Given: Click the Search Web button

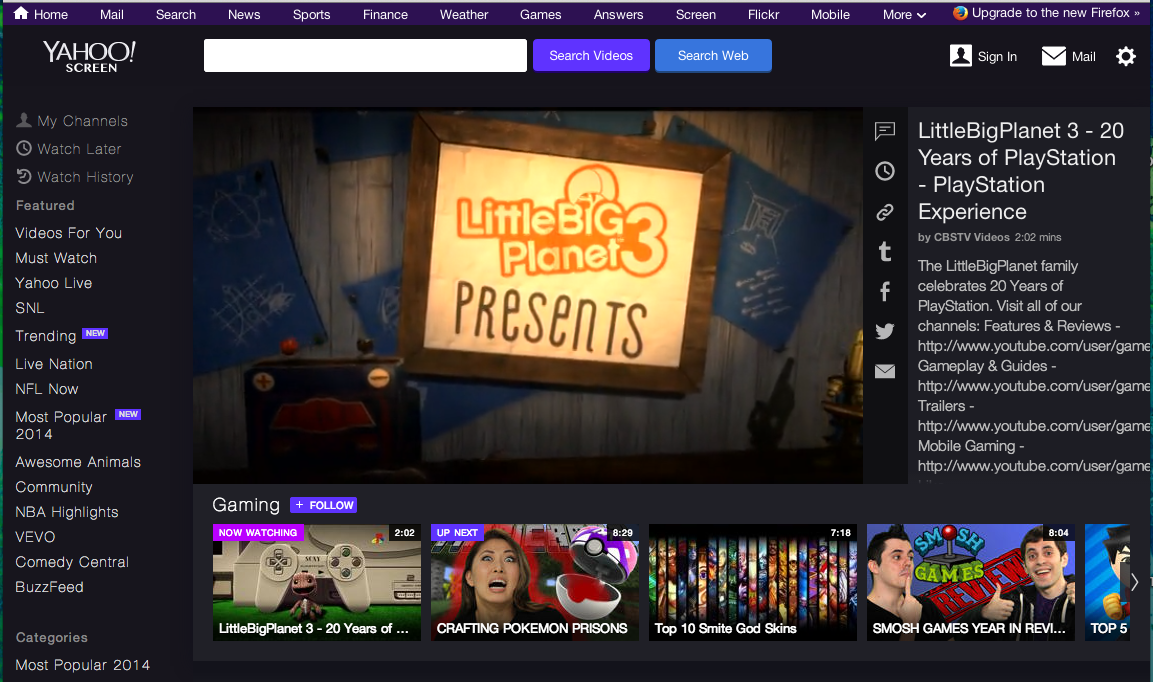Looking at the screenshot, I should [x=713, y=56].
